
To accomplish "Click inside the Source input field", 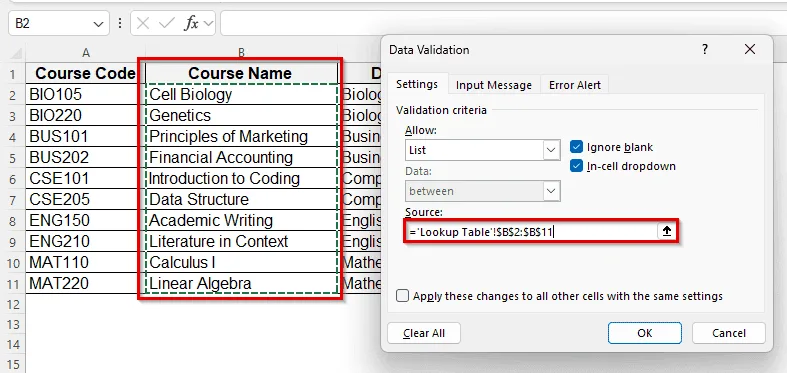I will (531, 231).
